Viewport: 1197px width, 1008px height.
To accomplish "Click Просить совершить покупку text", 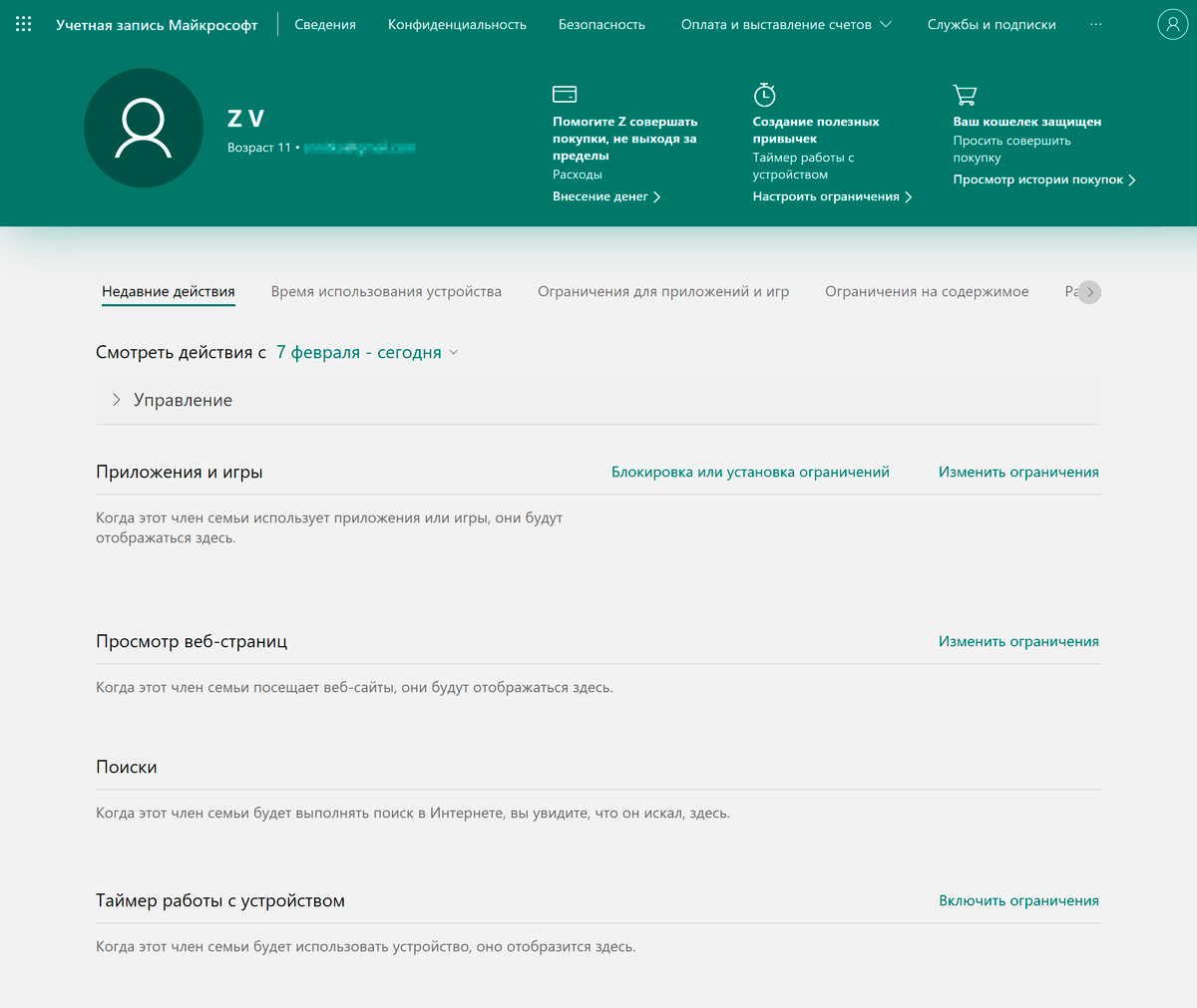I will point(1011,149).
